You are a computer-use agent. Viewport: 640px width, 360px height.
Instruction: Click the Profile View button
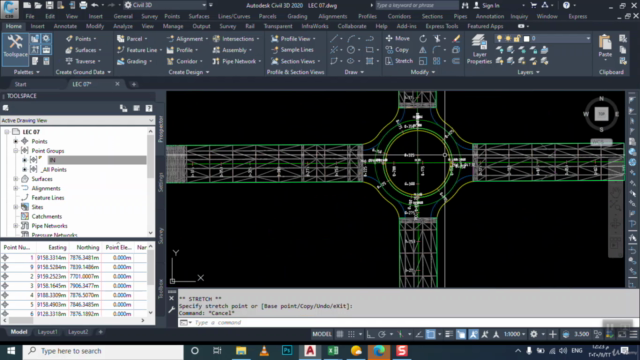293,38
